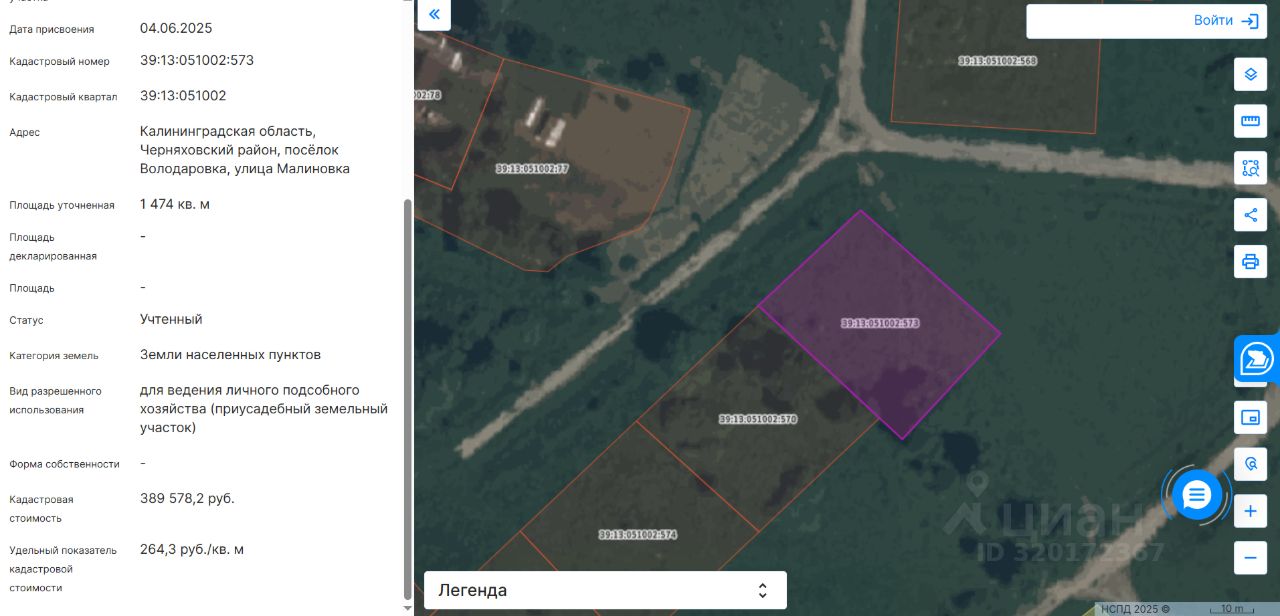Click the label Форма собственности
The width and height of the screenshot is (1280, 616).
pyautogui.click(x=64, y=464)
